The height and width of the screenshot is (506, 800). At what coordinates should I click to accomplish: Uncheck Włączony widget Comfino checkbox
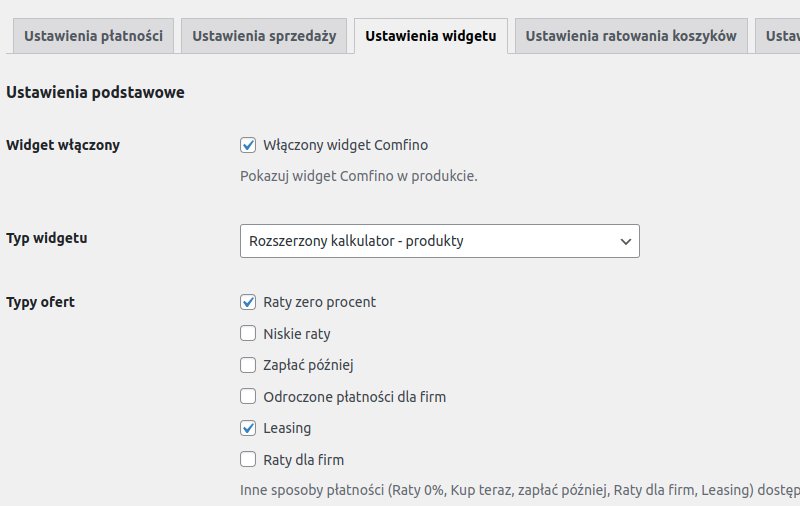[248, 145]
